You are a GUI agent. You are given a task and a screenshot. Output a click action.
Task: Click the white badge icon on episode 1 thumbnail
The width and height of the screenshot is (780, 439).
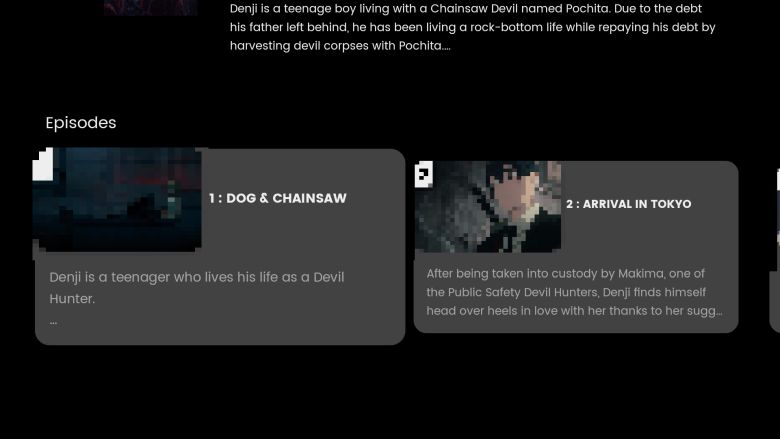tap(43, 164)
